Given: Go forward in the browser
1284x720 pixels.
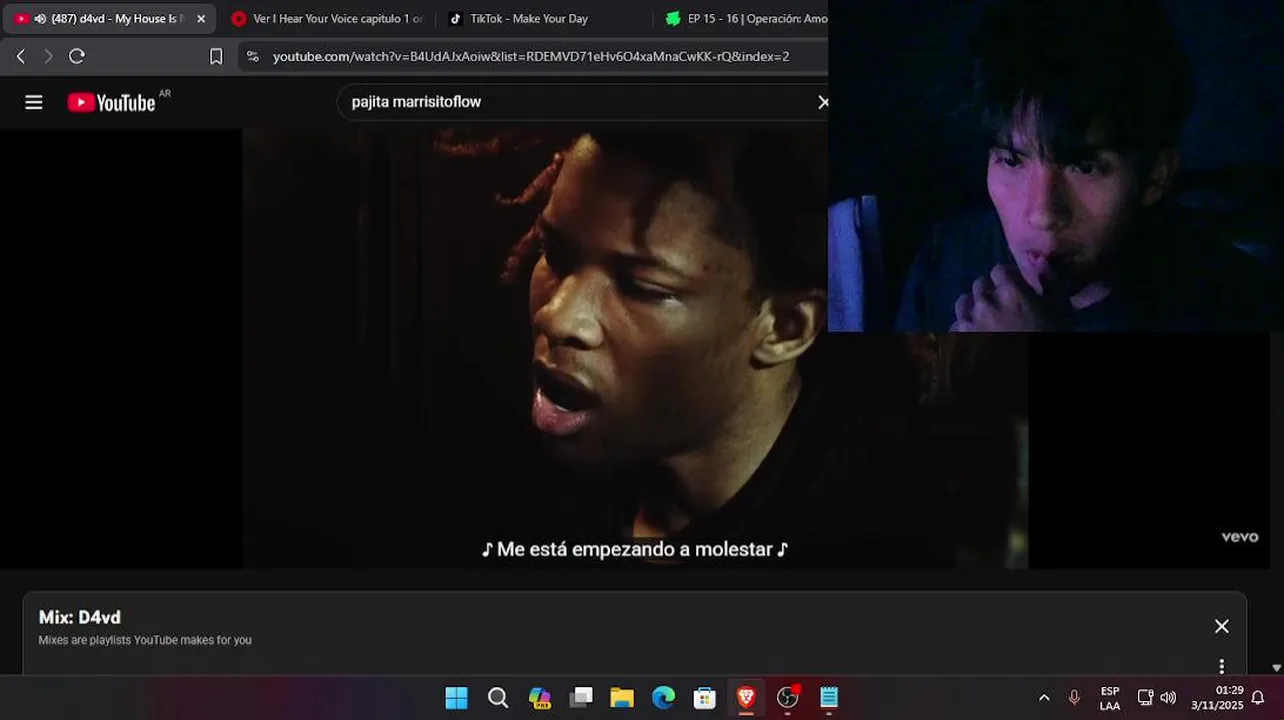Looking at the screenshot, I should point(48,56).
